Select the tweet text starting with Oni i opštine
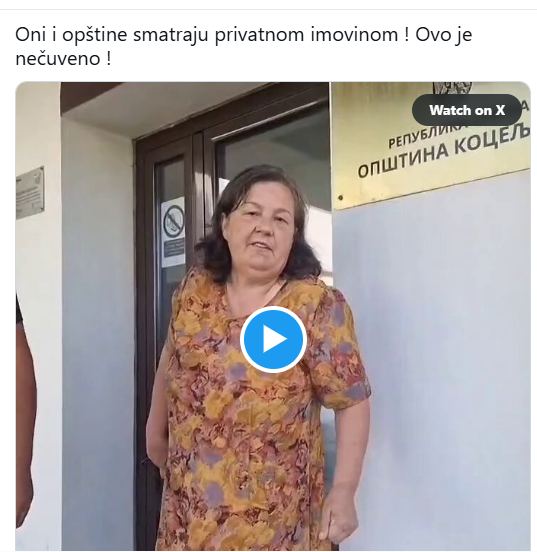The width and height of the screenshot is (537, 552). [243, 46]
